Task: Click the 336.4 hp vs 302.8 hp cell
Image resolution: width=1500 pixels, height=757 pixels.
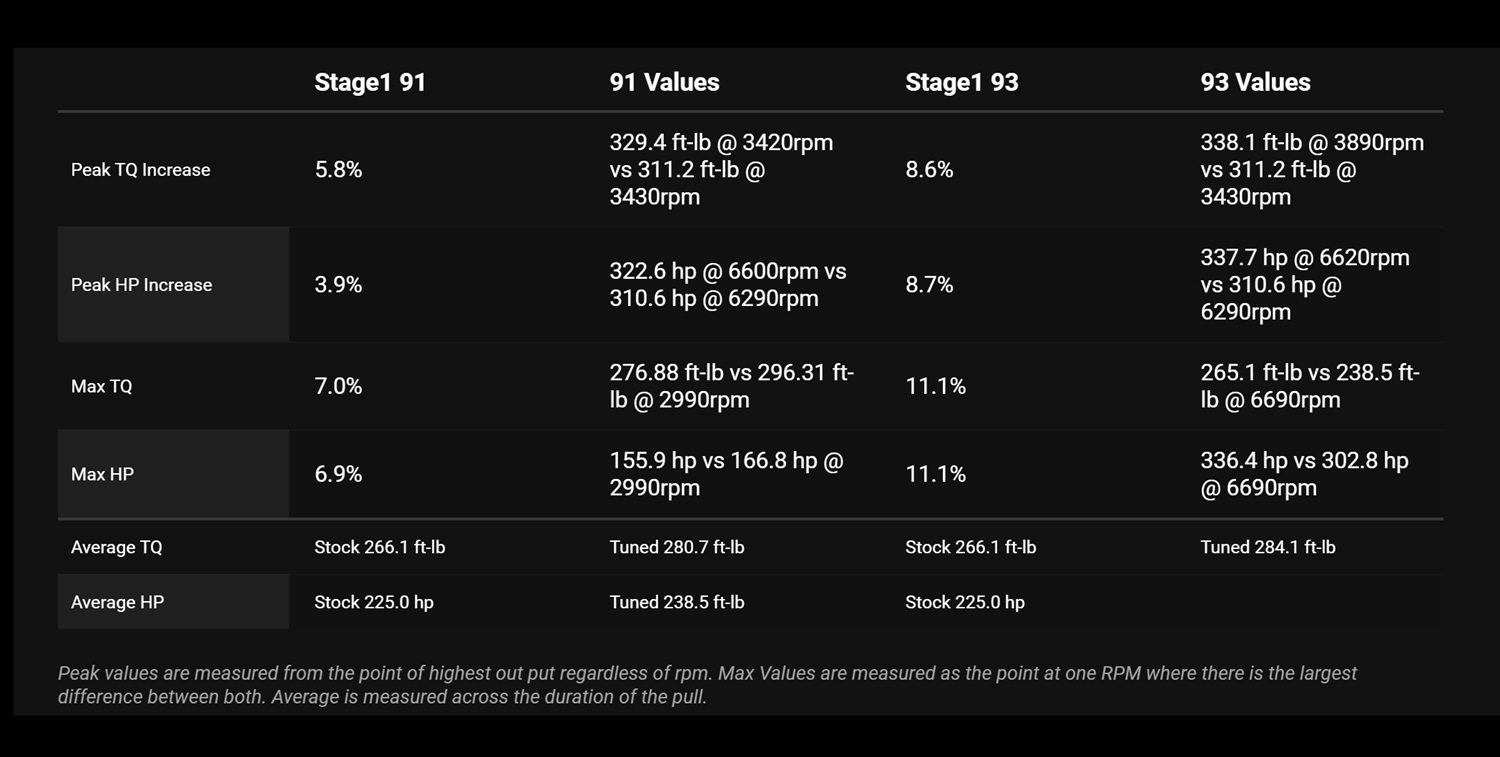Action: click(x=1304, y=474)
